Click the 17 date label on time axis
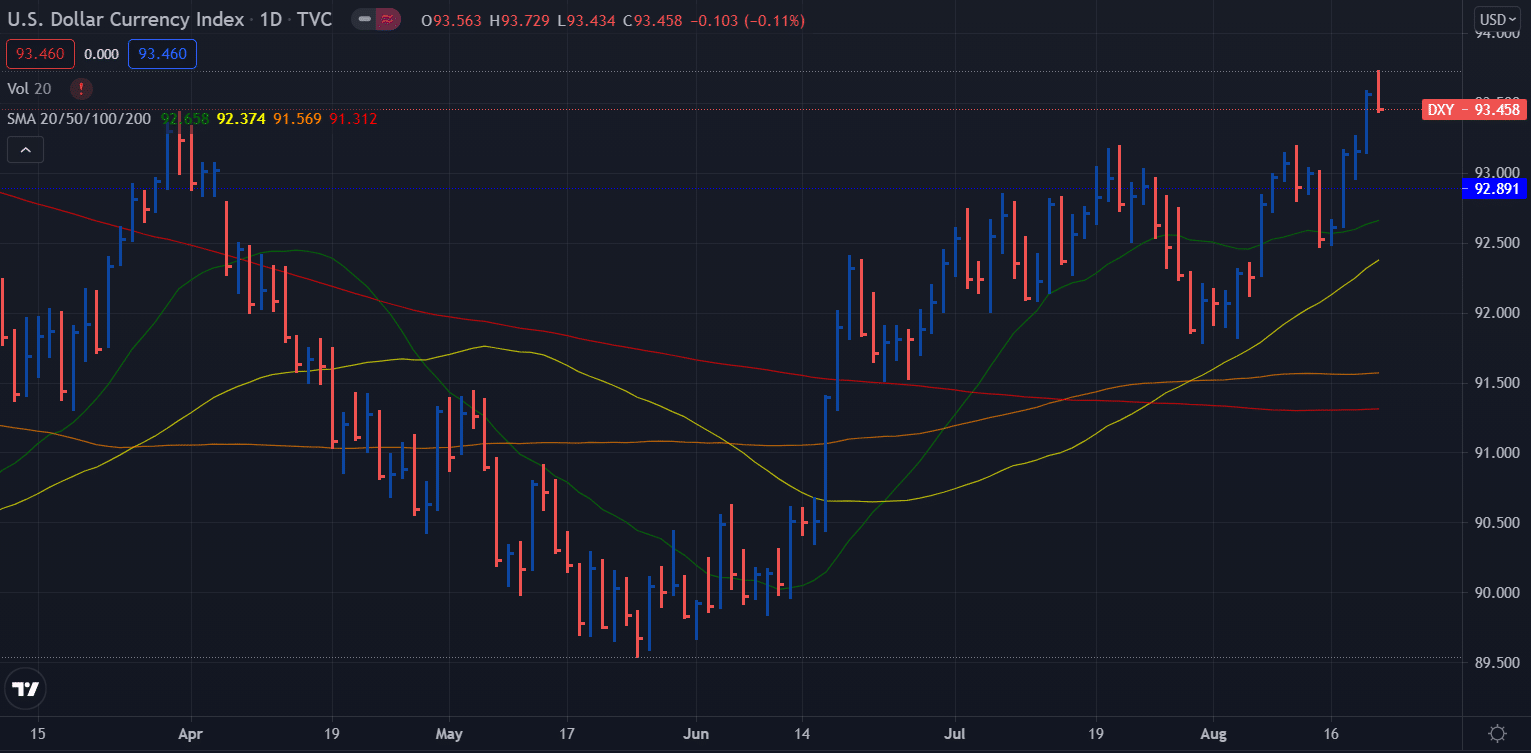Screen dimensions: 1531x753 (x=567, y=733)
